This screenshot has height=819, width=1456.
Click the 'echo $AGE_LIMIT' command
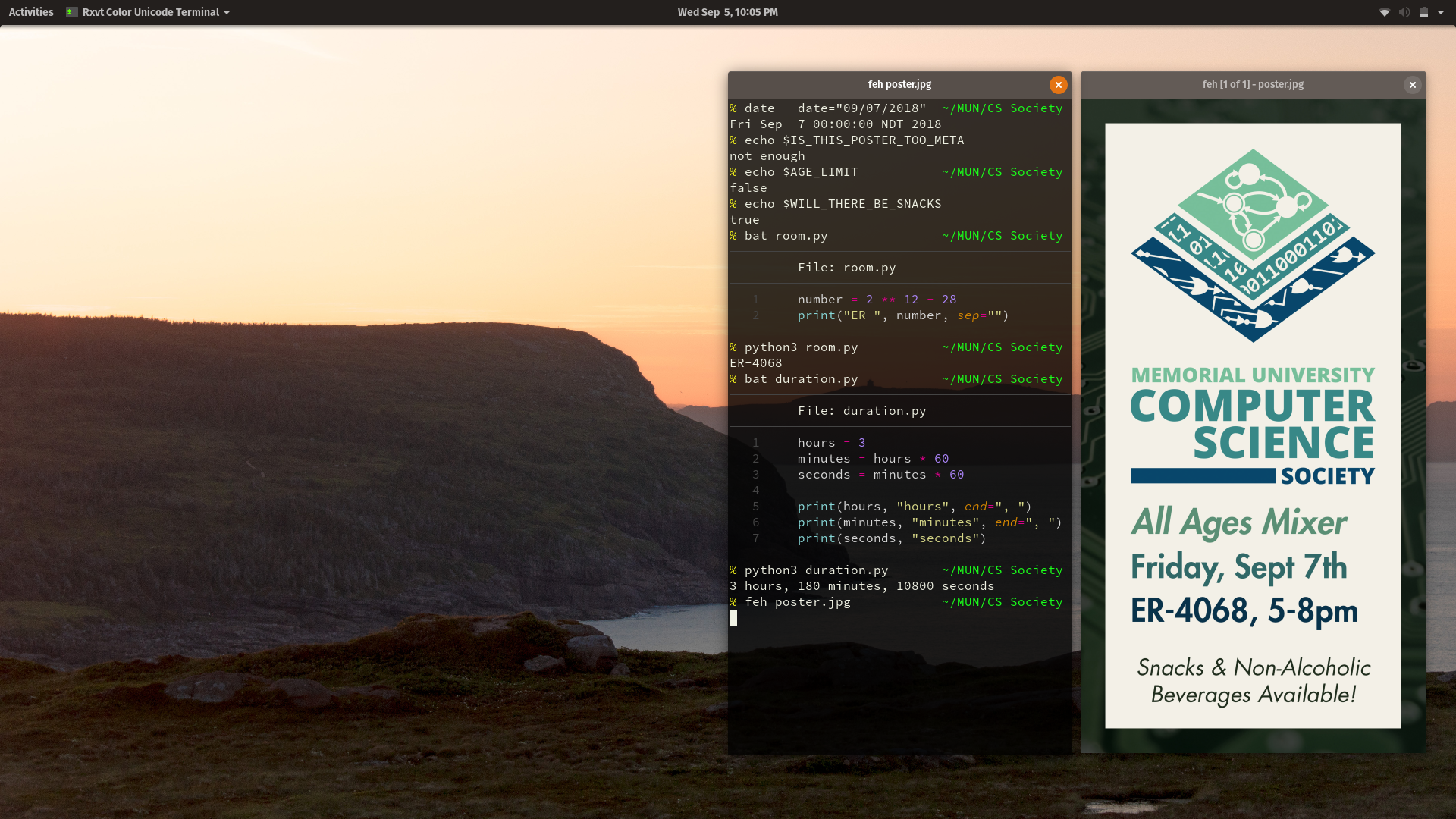[802, 172]
